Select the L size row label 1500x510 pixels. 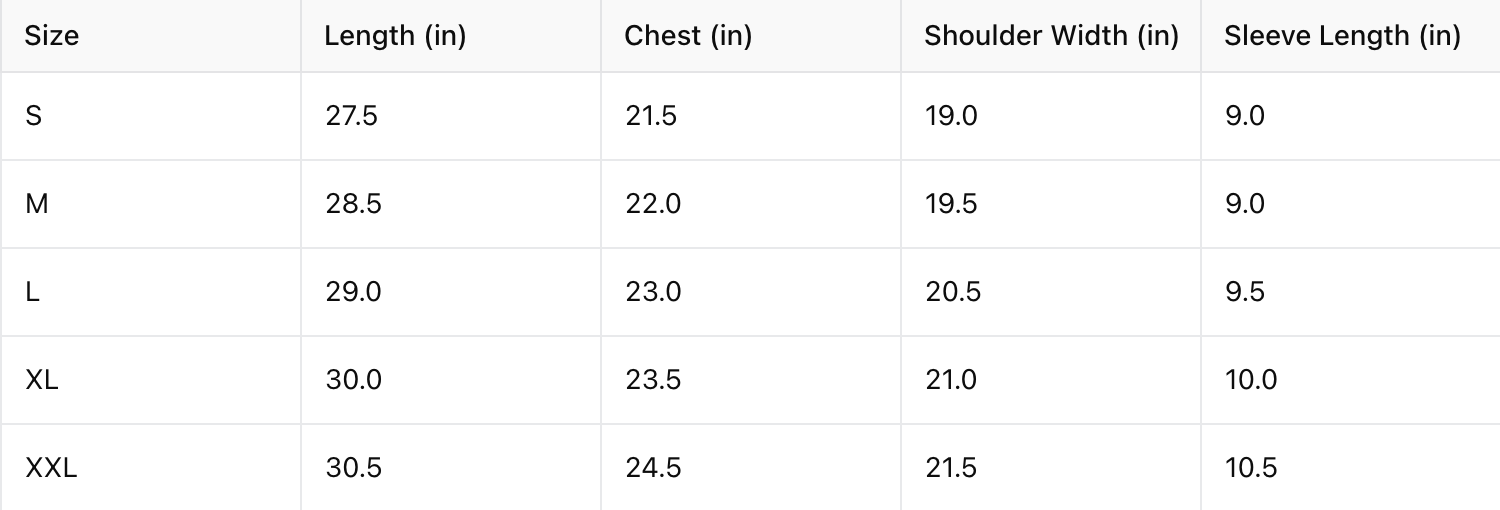coord(32,292)
